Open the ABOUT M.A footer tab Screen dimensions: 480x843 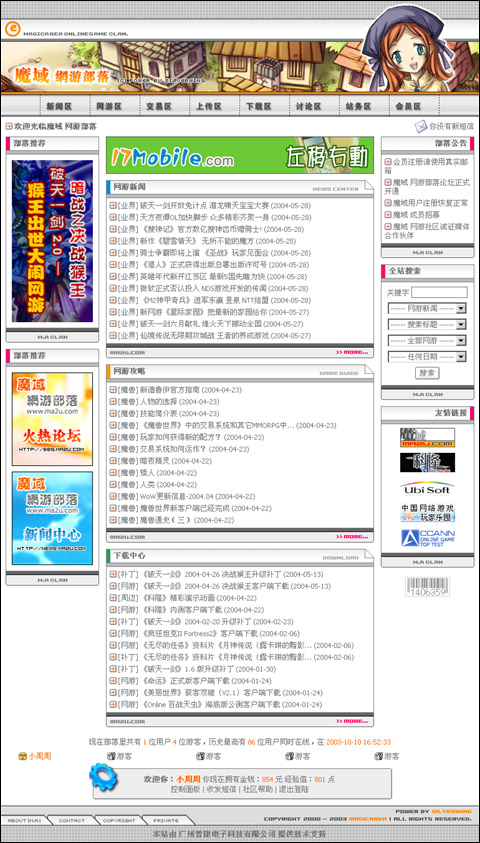click(x=25, y=820)
